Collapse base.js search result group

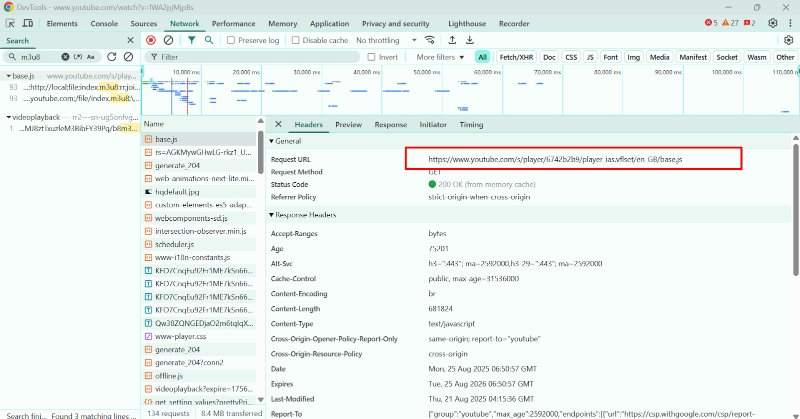click(x=9, y=76)
